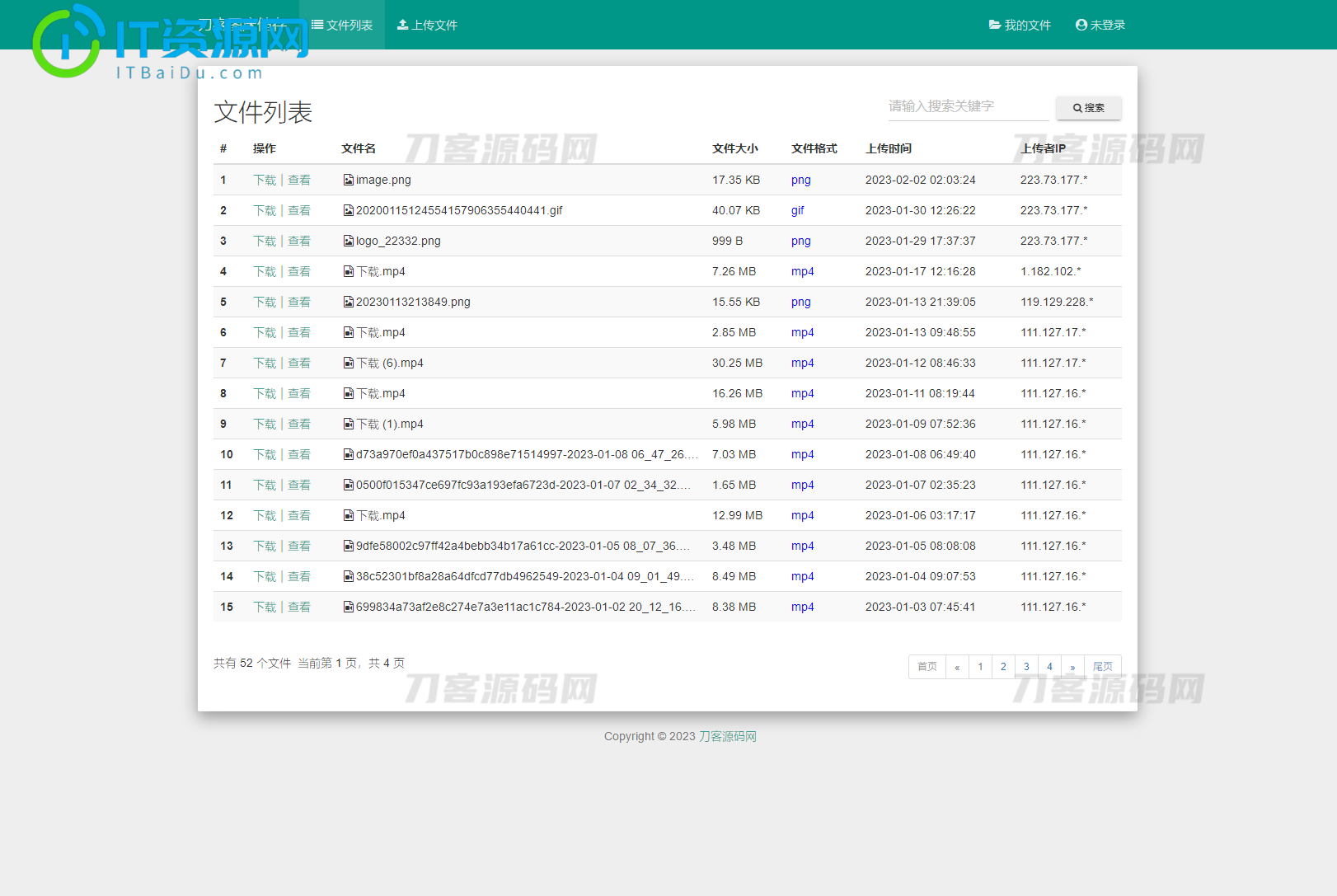This screenshot has width=1337, height=896.
Task: Click the 首页 first-page button
Action: pyautogui.click(x=927, y=667)
